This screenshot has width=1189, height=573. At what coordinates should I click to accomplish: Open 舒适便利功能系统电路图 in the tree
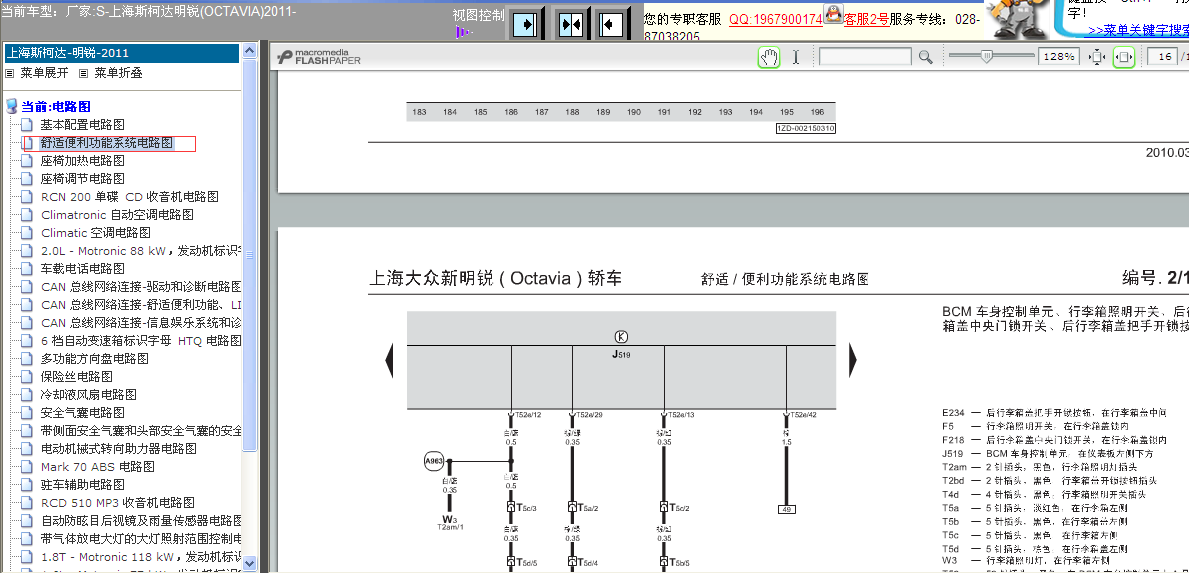point(107,142)
